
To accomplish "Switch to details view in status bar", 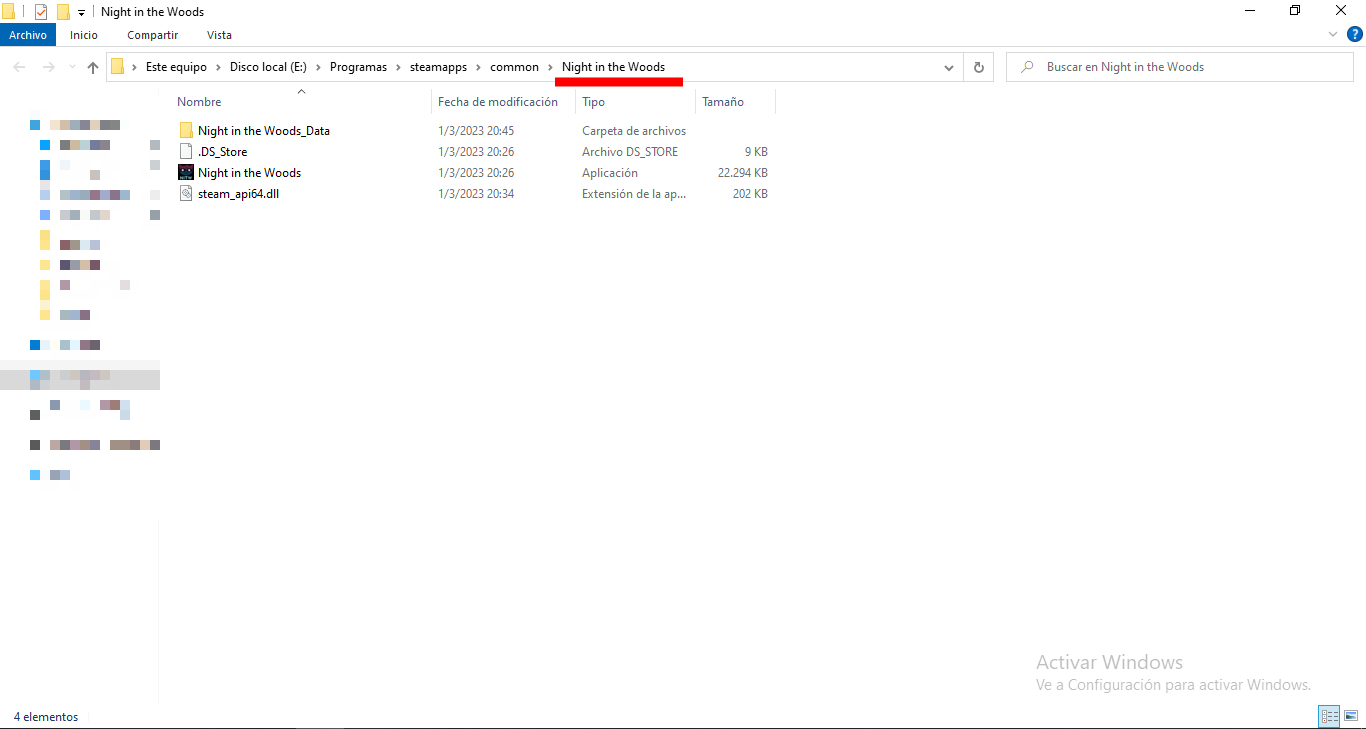I will point(1329,716).
